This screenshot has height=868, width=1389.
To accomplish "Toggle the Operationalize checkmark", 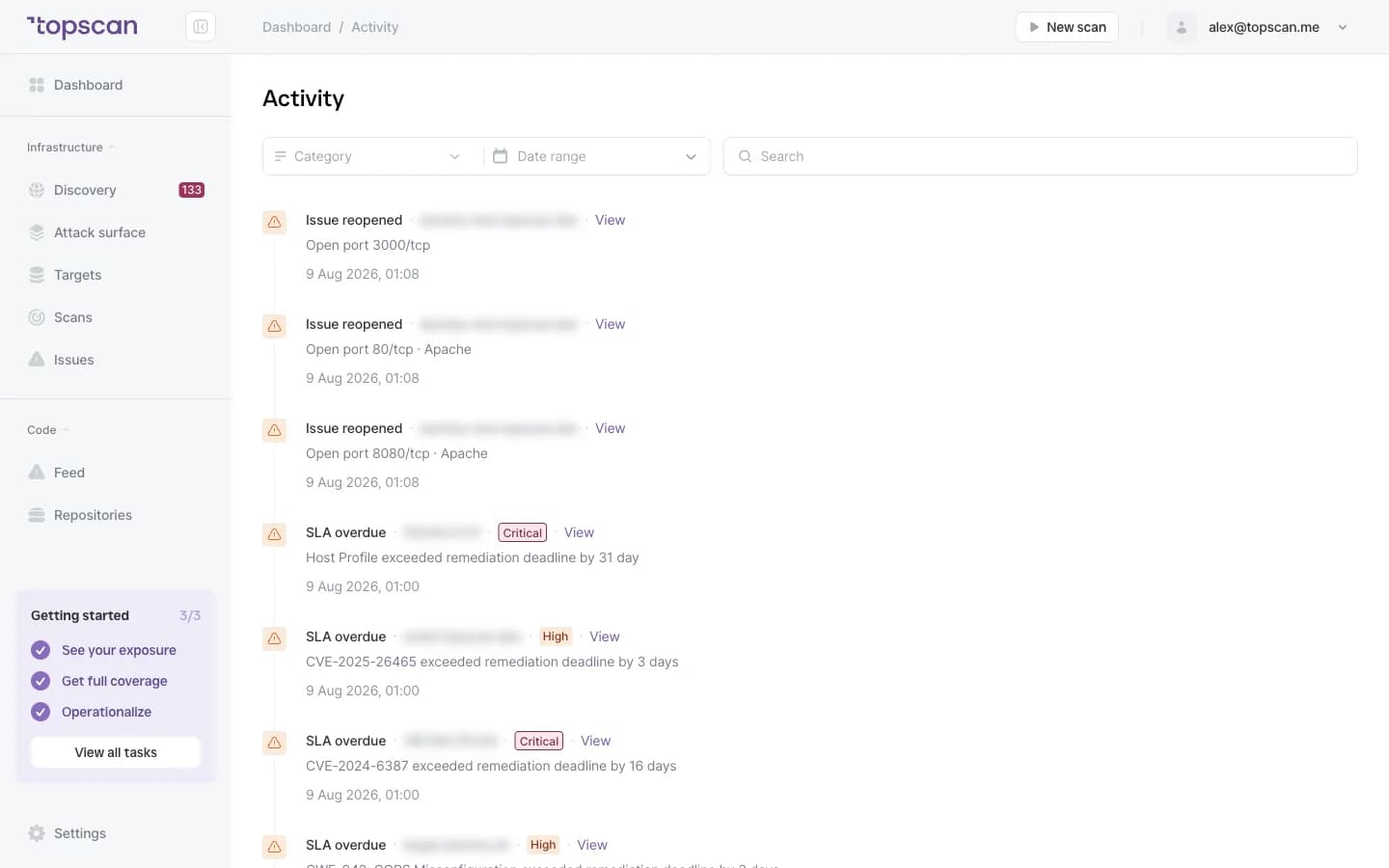I will click(x=41, y=712).
